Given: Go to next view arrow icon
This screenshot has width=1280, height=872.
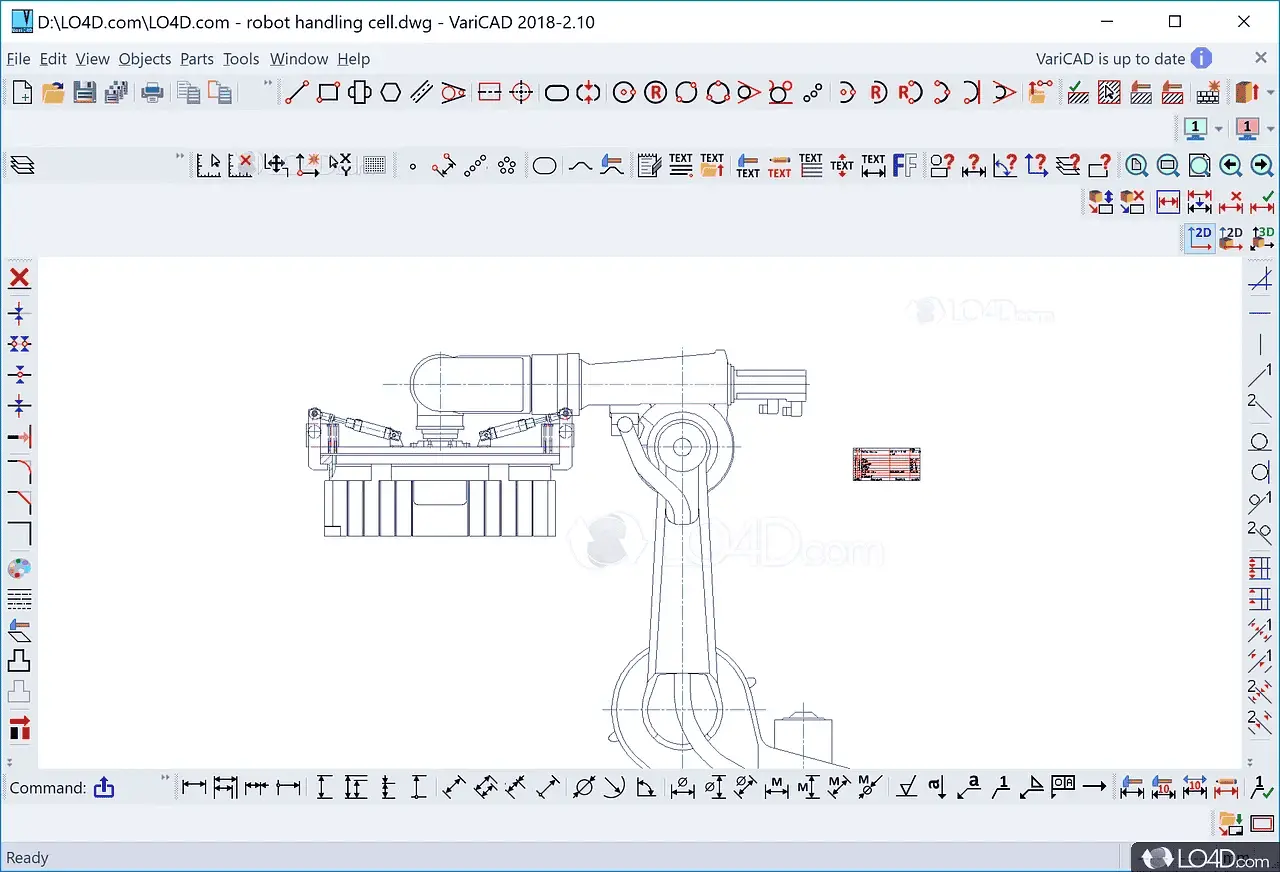Looking at the screenshot, I should [x=1261, y=165].
